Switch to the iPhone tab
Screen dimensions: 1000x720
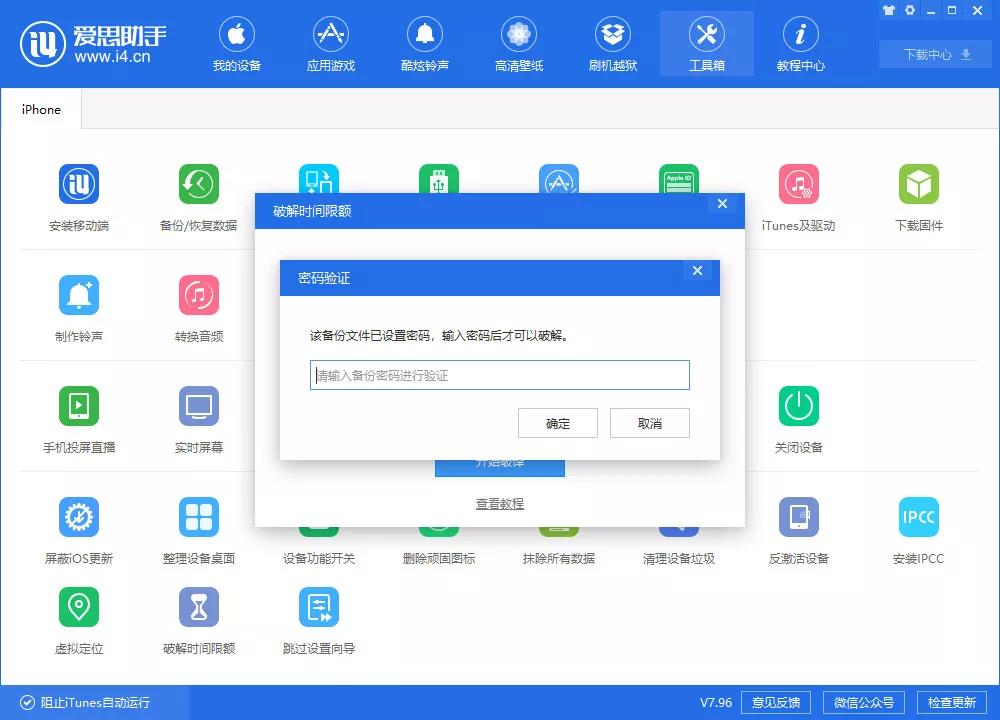(x=41, y=109)
